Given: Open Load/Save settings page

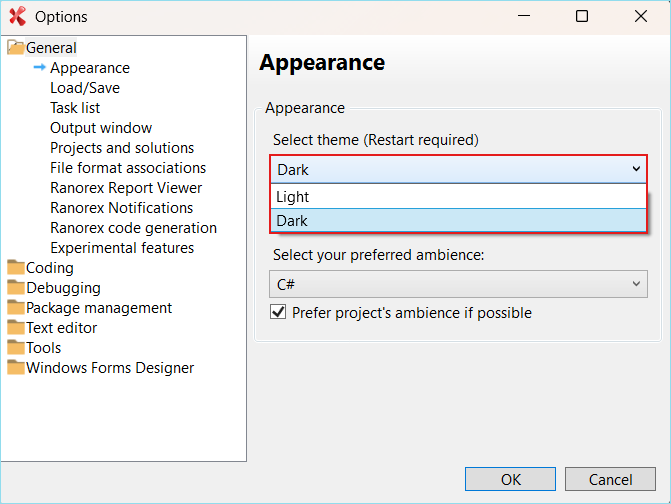Looking at the screenshot, I should (x=85, y=88).
